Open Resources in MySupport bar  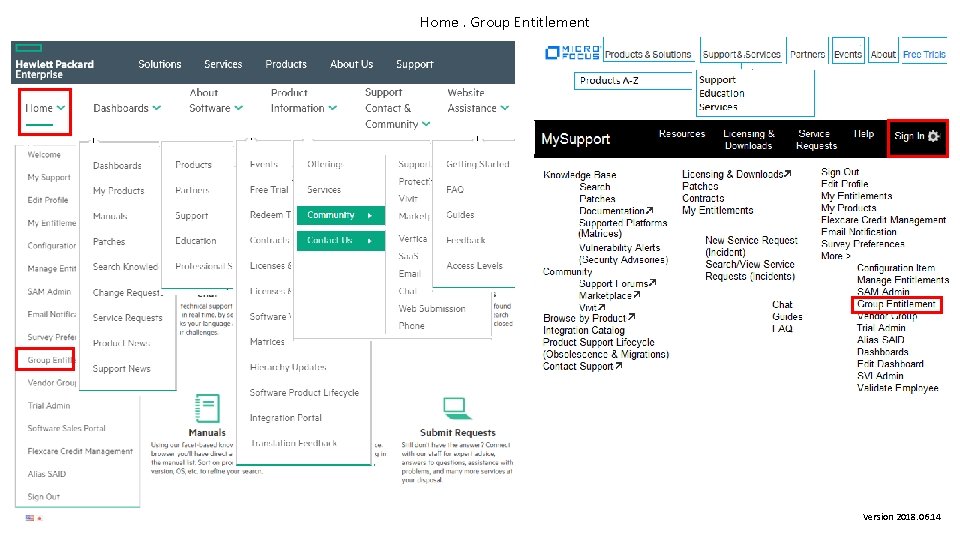(681, 133)
